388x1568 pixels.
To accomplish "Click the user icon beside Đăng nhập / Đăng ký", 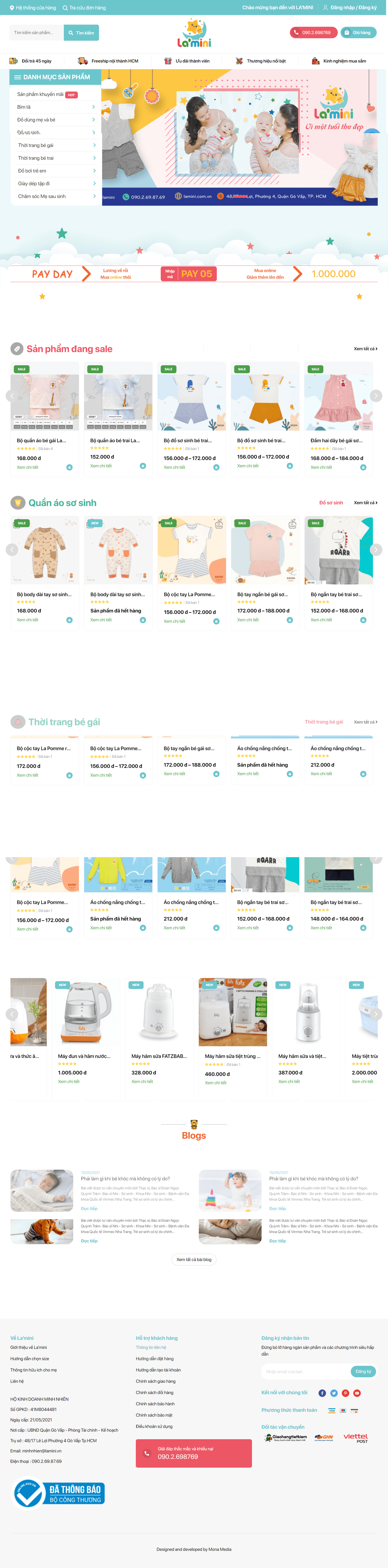I will click(325, 8).
